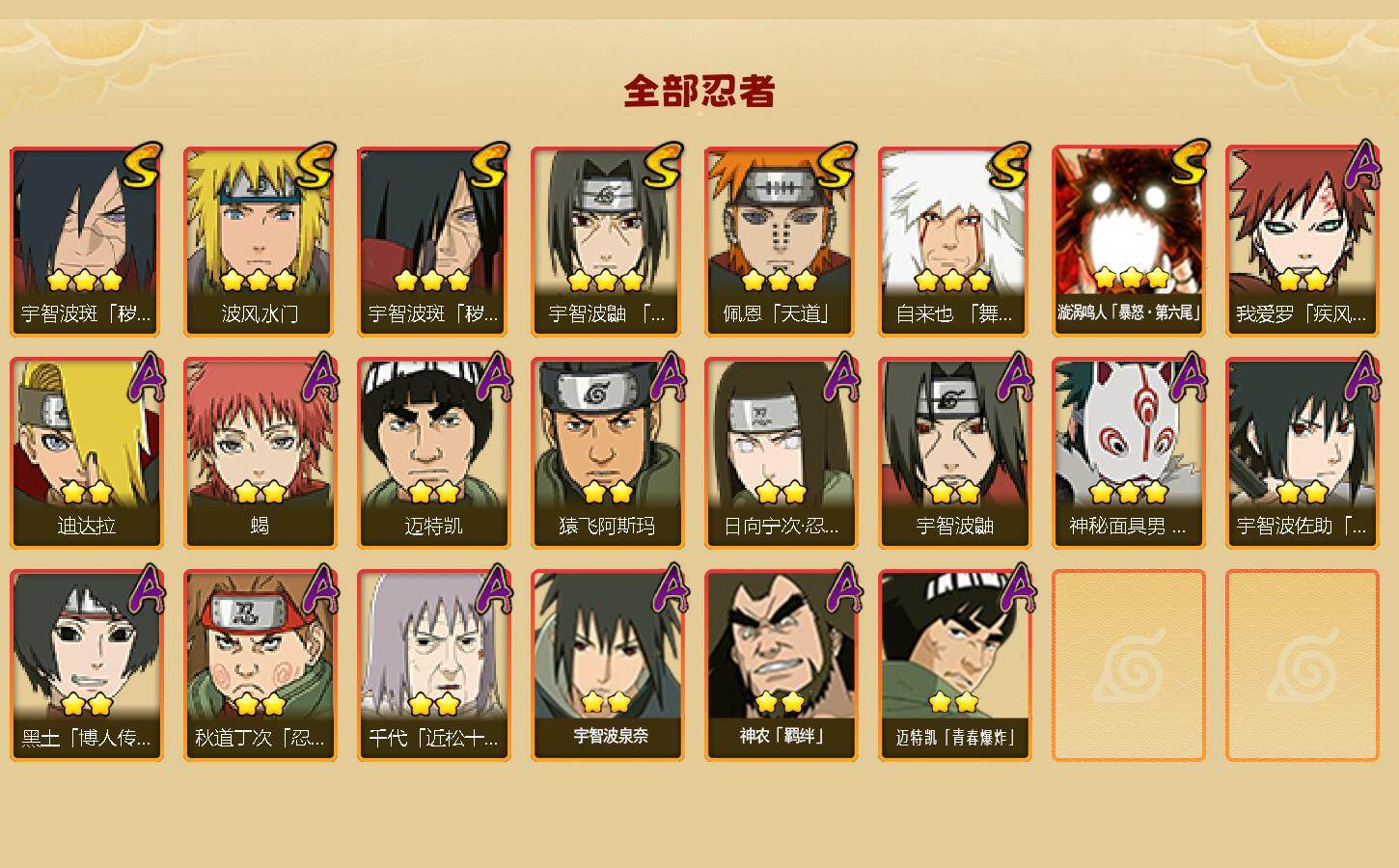Open the 佩恩「天道」 ninja card
Viewport: 1399px width, 868px height.
[x=781, y=241]
